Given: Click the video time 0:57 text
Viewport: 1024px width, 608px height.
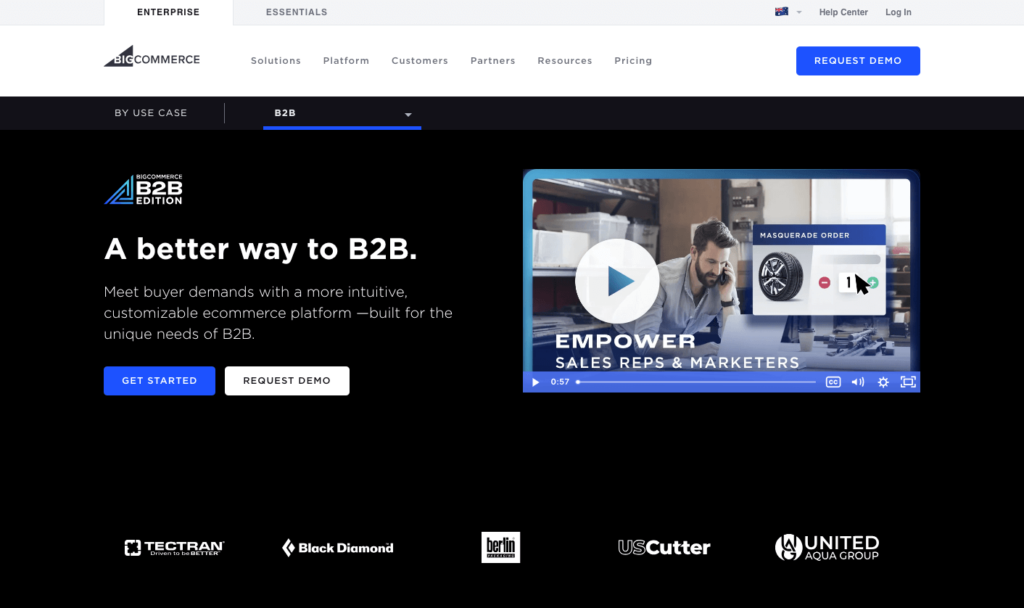Looking at the screenshot, I should (560, 382).
